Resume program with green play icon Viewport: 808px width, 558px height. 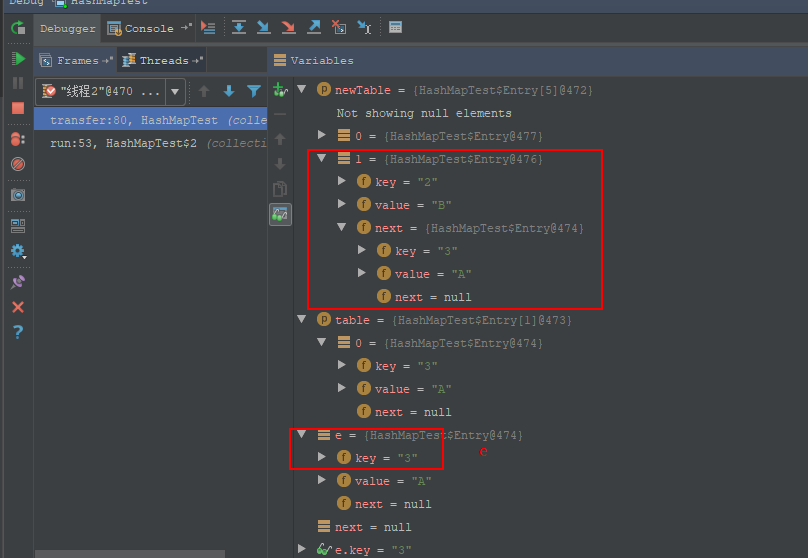click(18, 59)
